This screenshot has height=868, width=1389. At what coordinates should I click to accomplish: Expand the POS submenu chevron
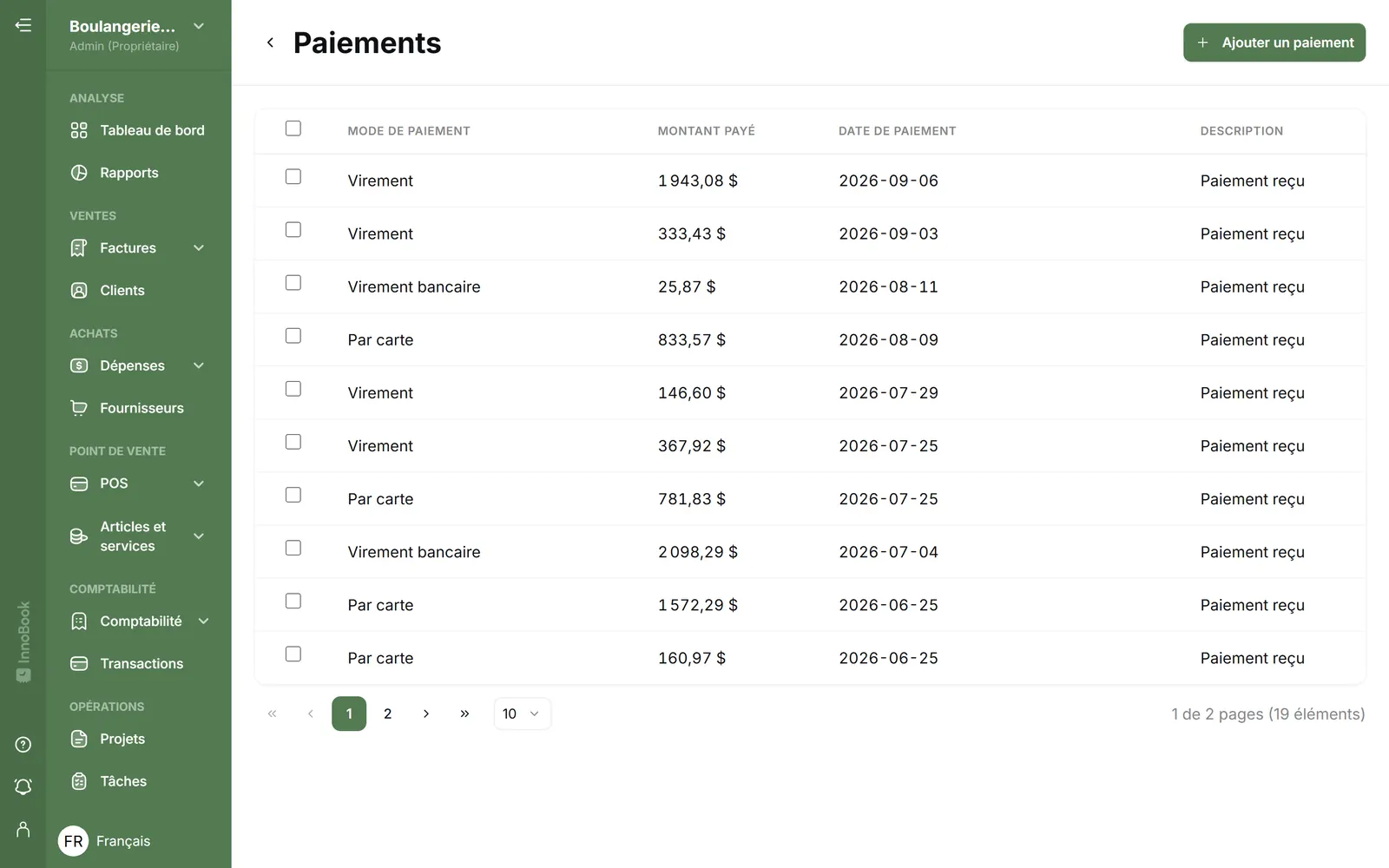199,483
